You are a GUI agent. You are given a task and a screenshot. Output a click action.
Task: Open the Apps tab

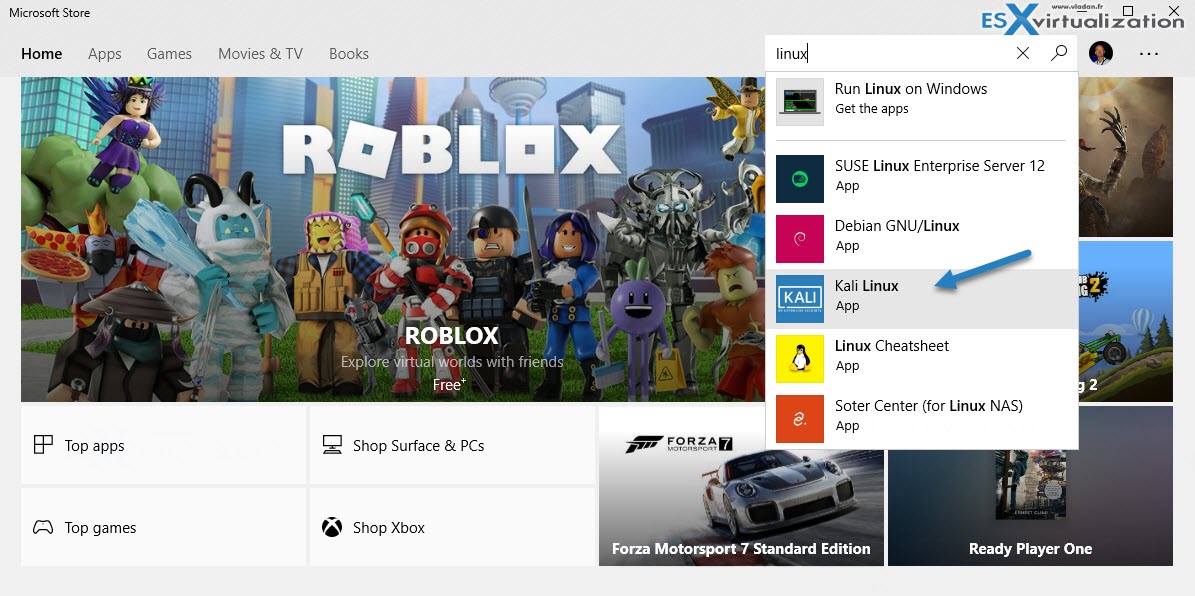pyautogui.click(x=104, y=54)
